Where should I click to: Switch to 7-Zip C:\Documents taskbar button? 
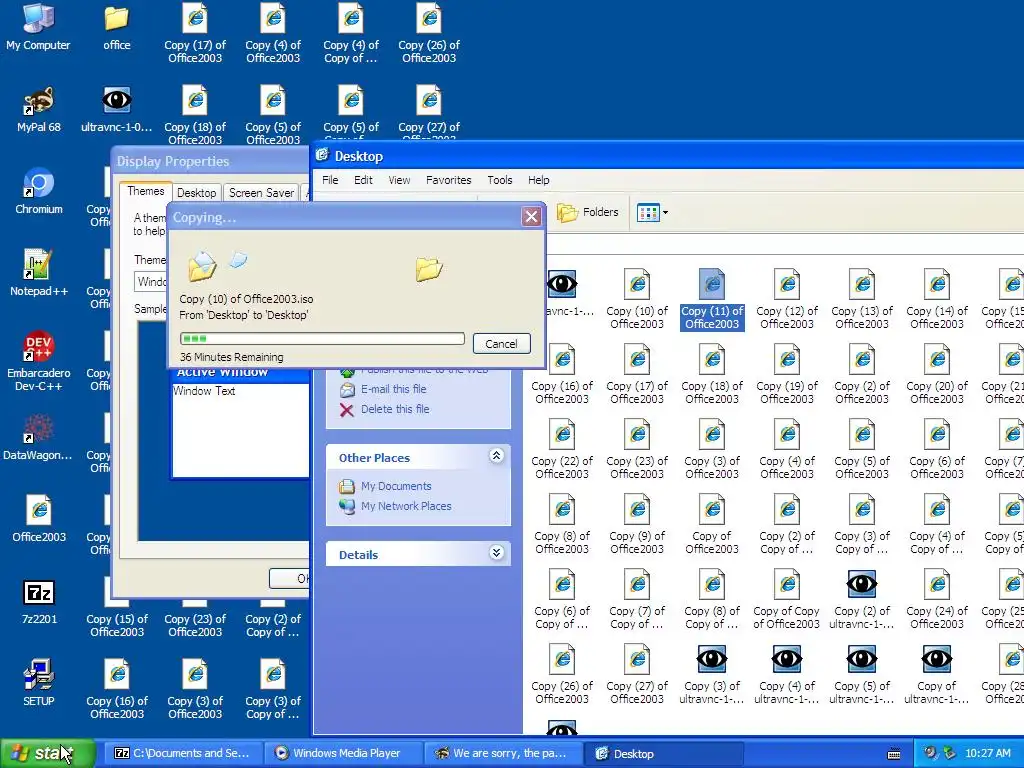point(182,754)
